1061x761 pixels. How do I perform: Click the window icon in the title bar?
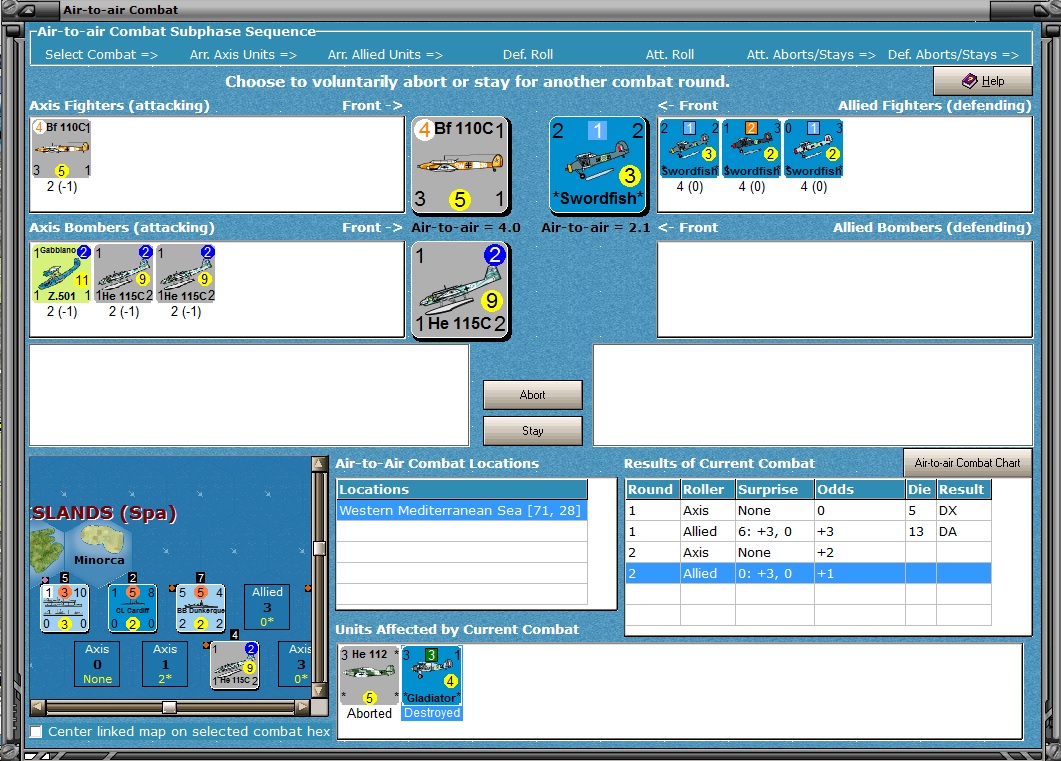28,10
